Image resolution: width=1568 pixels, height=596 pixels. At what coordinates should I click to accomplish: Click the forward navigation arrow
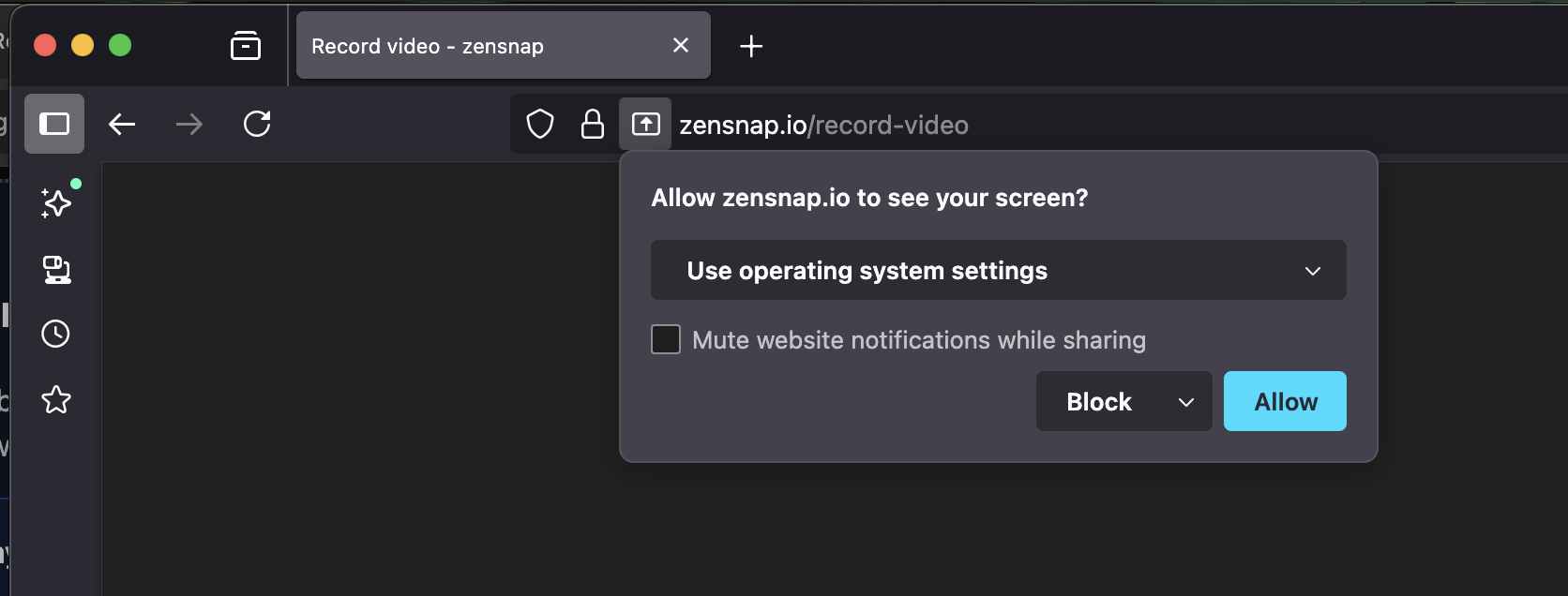[189, 124]
